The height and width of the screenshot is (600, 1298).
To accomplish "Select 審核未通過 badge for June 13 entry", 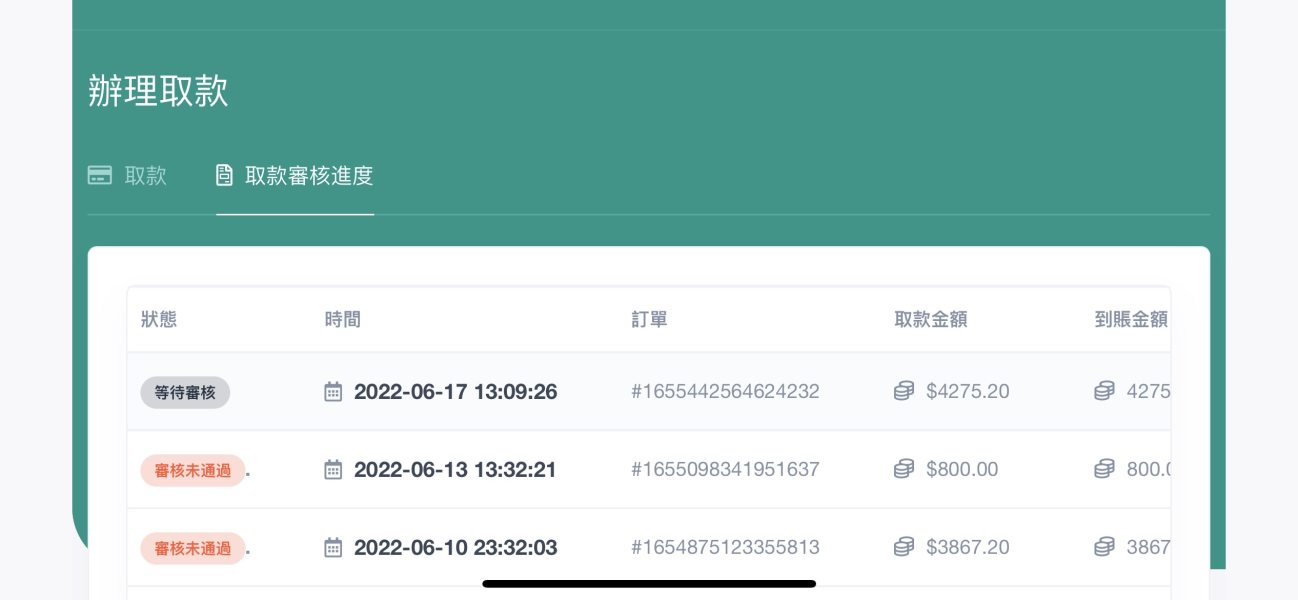I will point(193,471).
